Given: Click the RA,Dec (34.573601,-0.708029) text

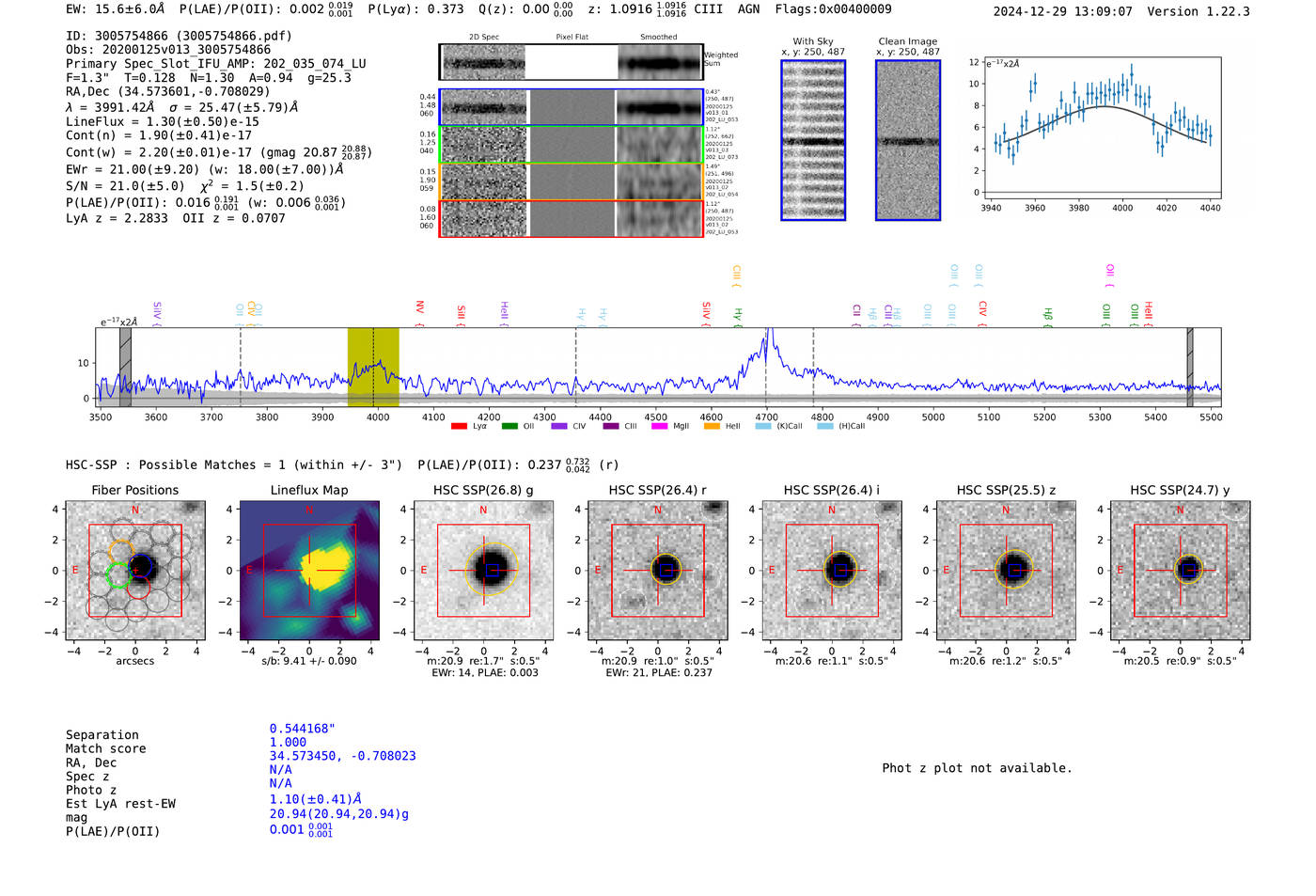Looking at the screenshot, I should point(168,91).
